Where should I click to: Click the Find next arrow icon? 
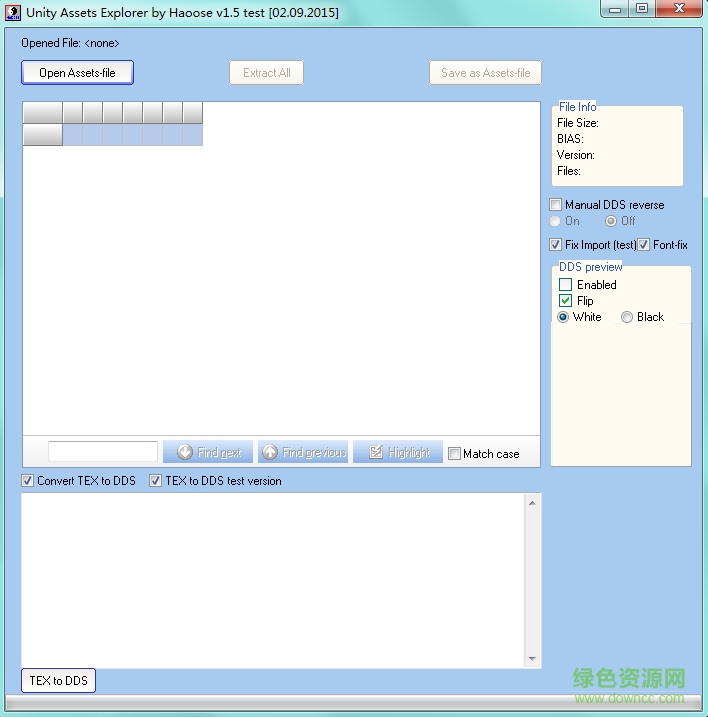coord(185,452)
